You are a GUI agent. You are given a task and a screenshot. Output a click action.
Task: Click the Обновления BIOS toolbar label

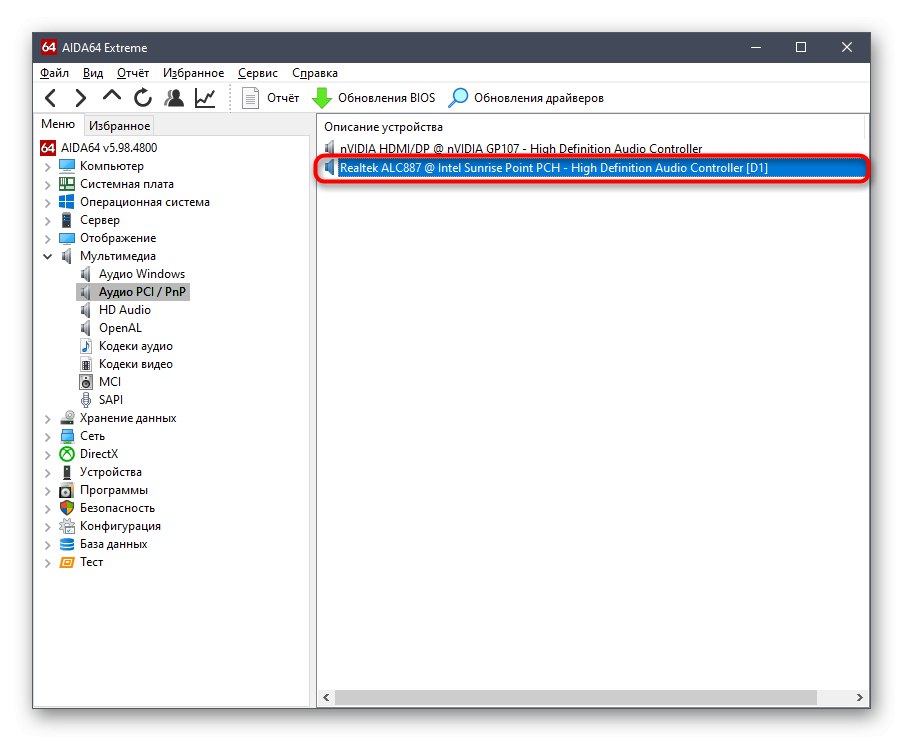pos(386,98)
